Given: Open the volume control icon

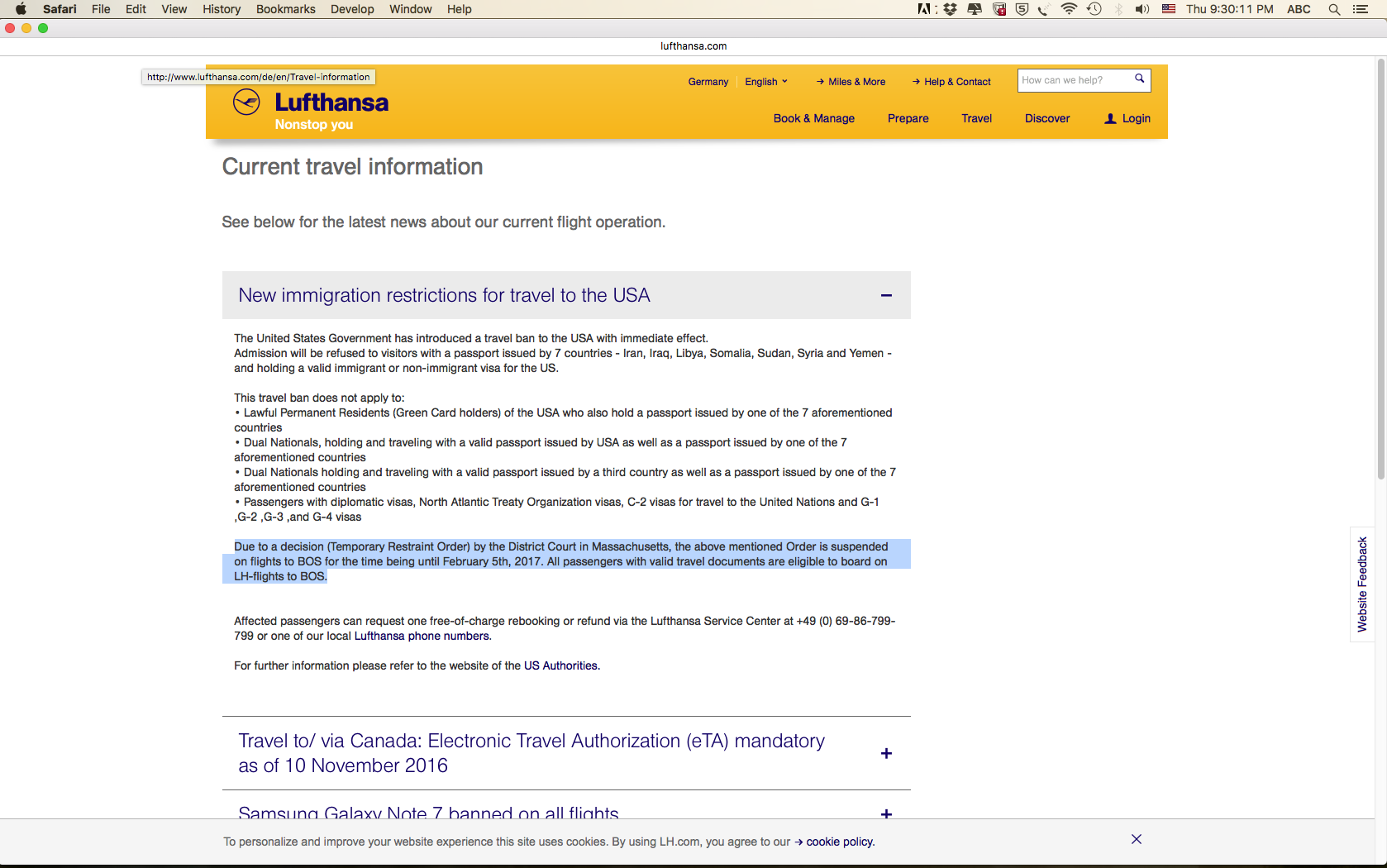Looking at the screenshot, I should tap(1142, 9).
